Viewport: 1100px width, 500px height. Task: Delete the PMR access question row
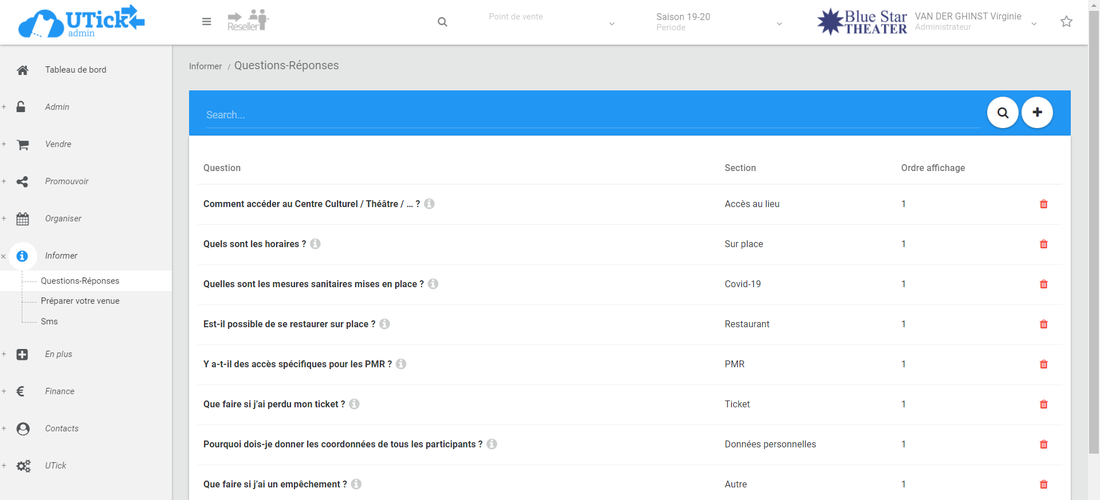tap(1044, 364)
